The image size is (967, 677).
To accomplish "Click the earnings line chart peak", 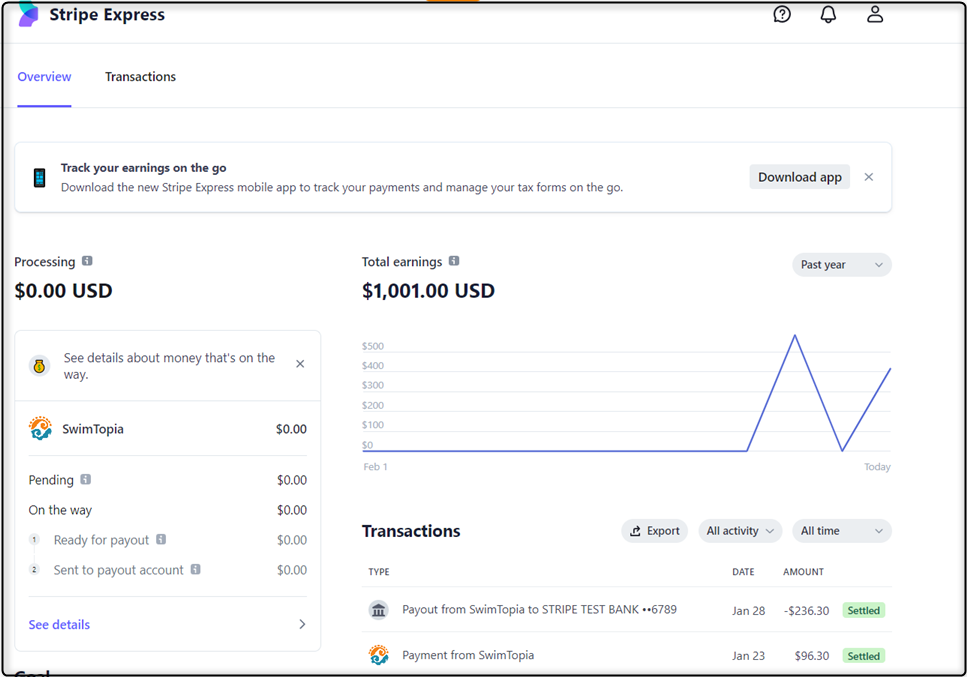I will click(x=795, y=335).
